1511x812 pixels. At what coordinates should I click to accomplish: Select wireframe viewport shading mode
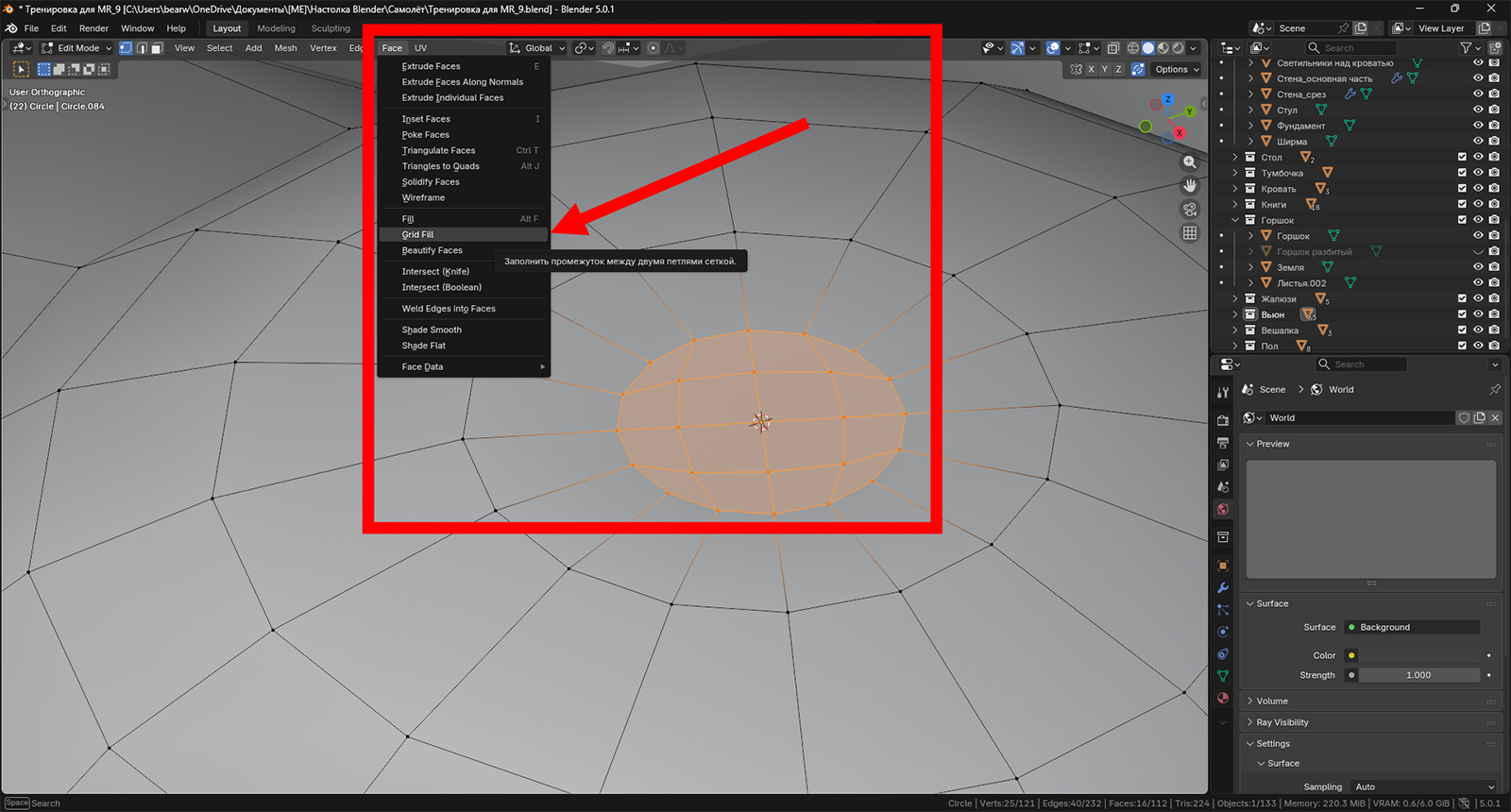tap(1133, 48)
